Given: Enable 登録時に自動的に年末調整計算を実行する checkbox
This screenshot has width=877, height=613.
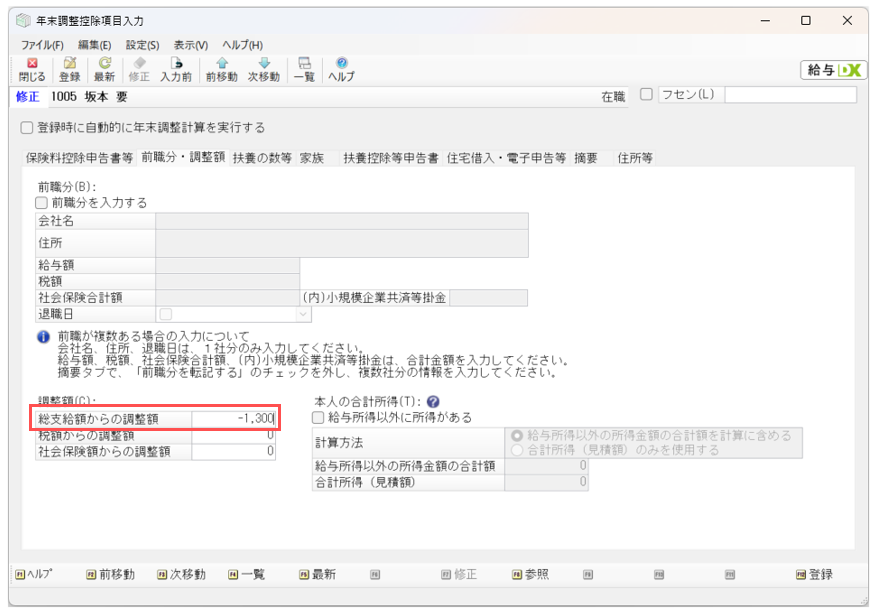Looking at the screenshot, I should click(x=28, y=128).
